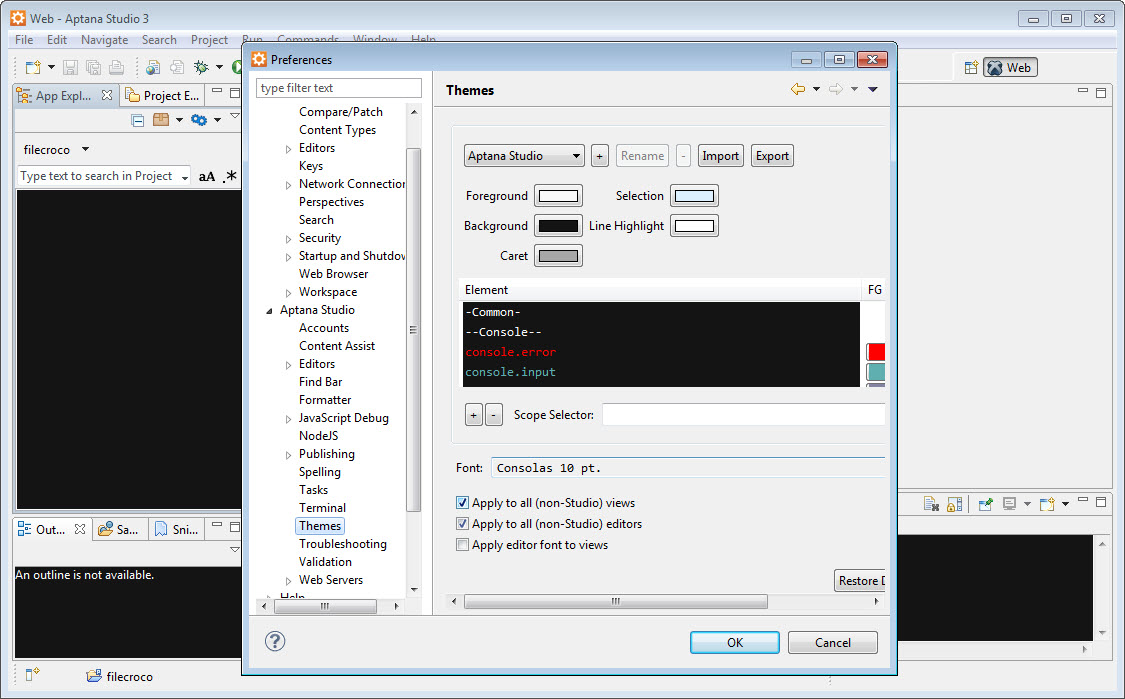Image resolution: width=1125 pixels, height=699 pixels.
Task: Open the Caret color swatch
Action: (558, 256)
